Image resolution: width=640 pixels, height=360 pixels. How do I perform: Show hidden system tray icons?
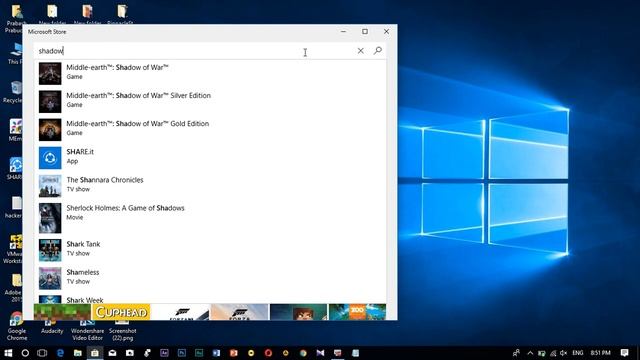530,353
